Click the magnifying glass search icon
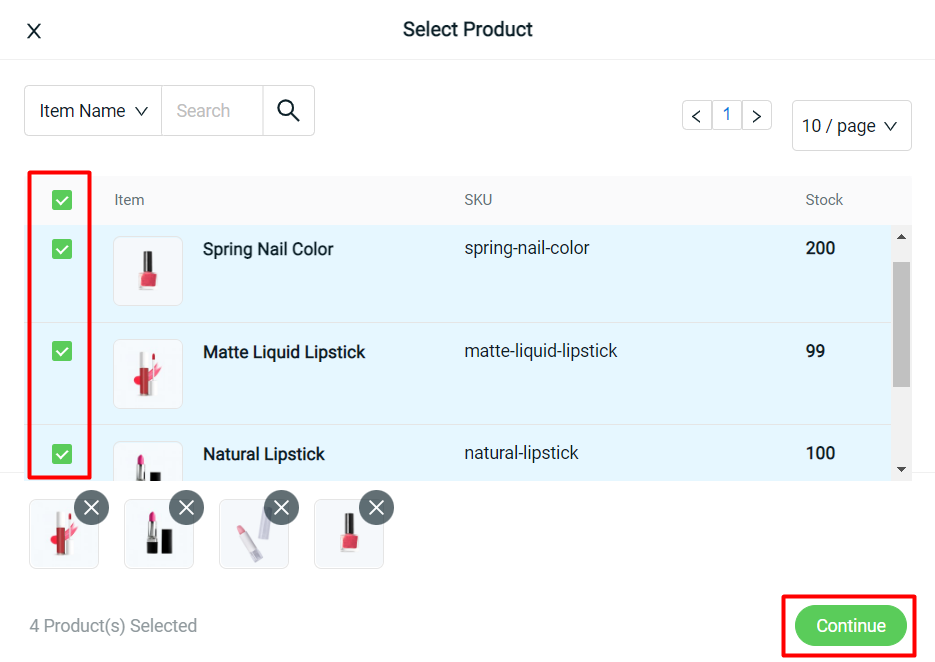 [289, 110]
